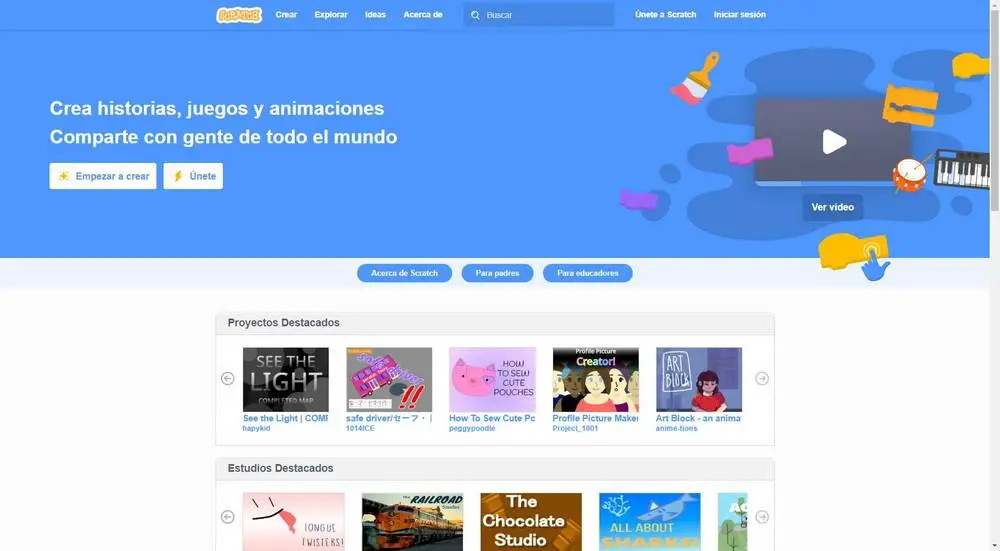Click the Únete button in the banner
Image resolution: width=1000 pixels, height=551 pixels.
coord(193,176)
